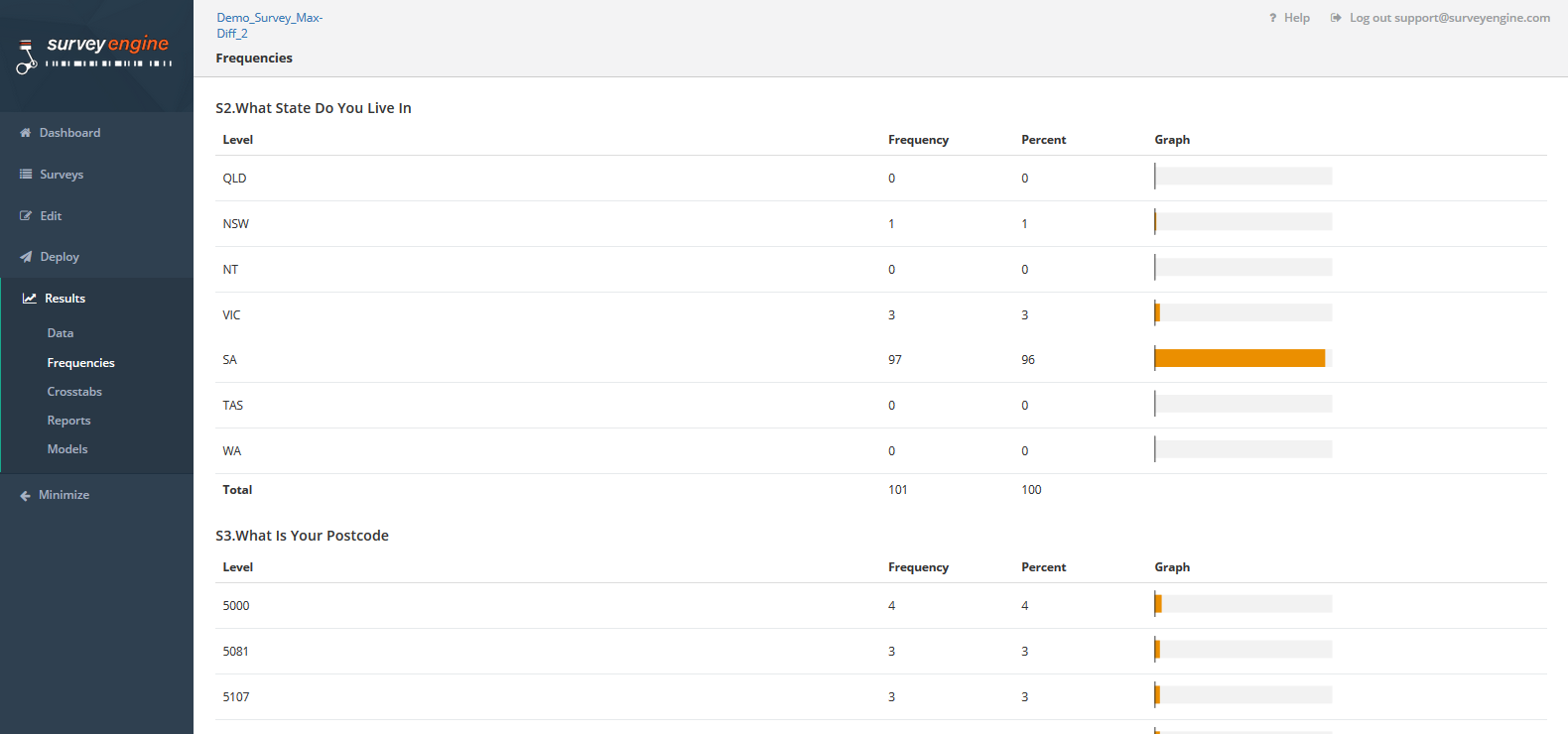Open the Data results submenu item
This screenshot has height=734, width=1568.
pyautogui.click(x=61, y=333)
